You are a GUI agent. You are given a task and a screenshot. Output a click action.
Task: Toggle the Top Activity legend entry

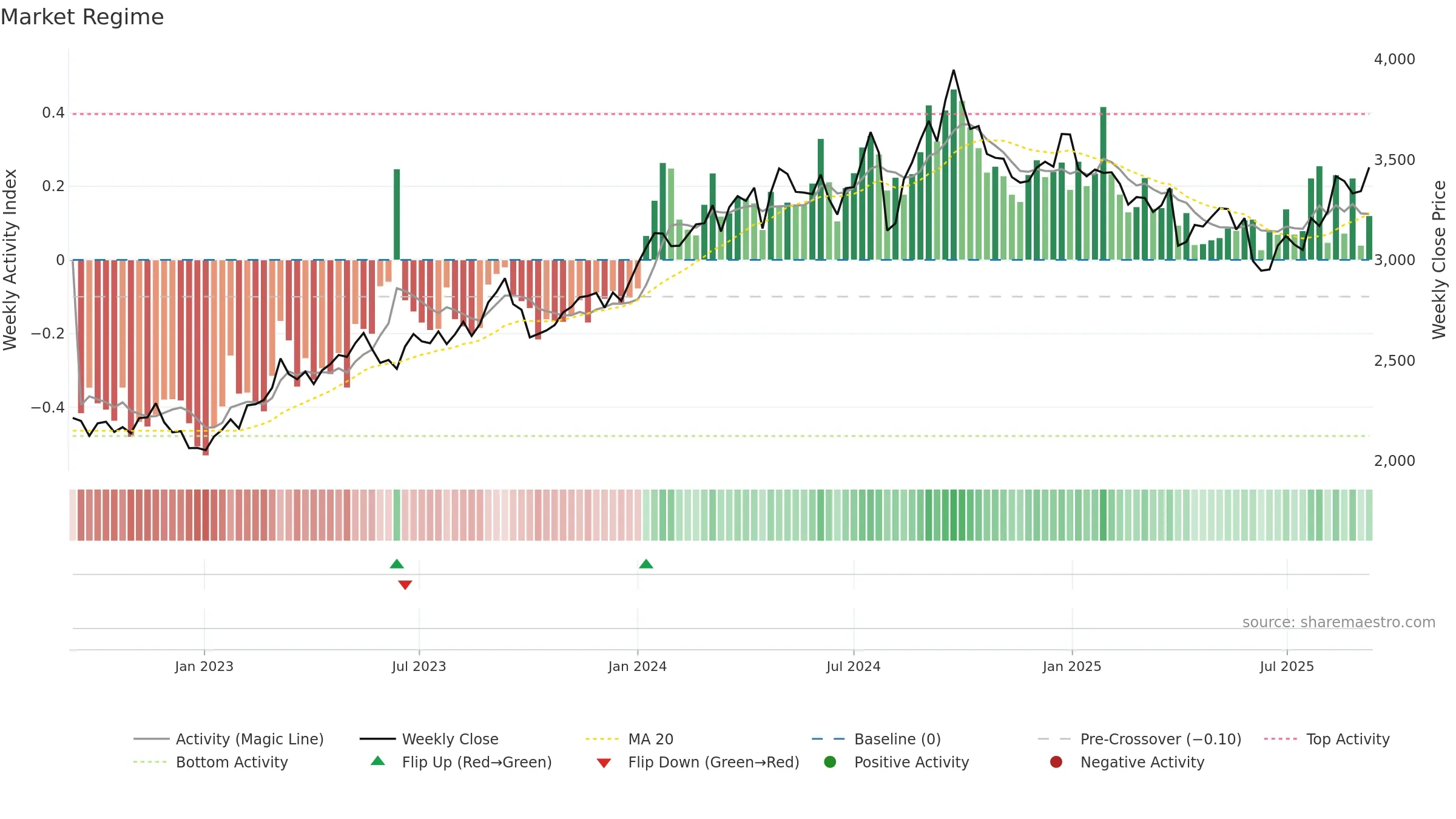pos(1327,739)
